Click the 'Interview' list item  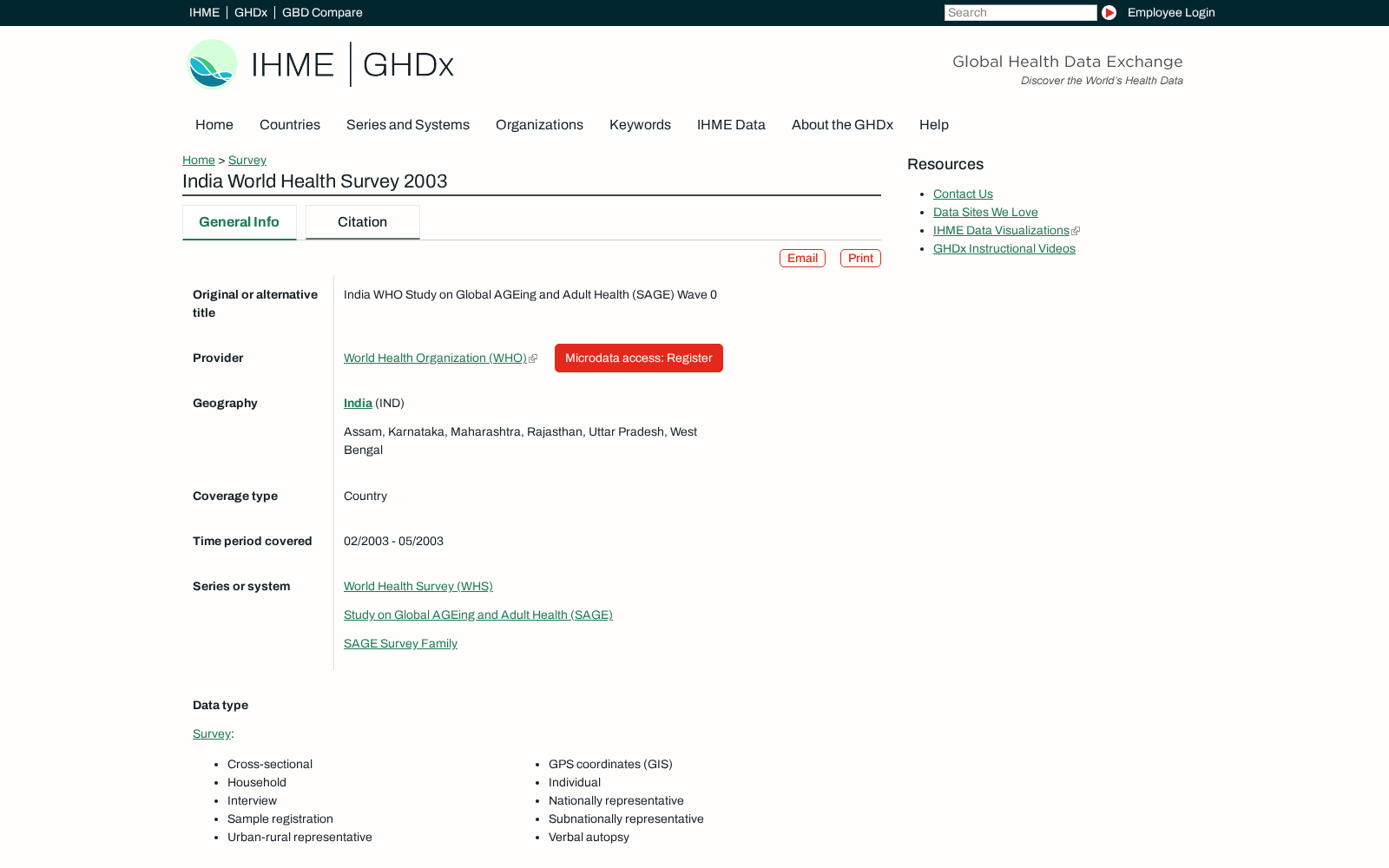pyautogui.click(x=252, y=800)
